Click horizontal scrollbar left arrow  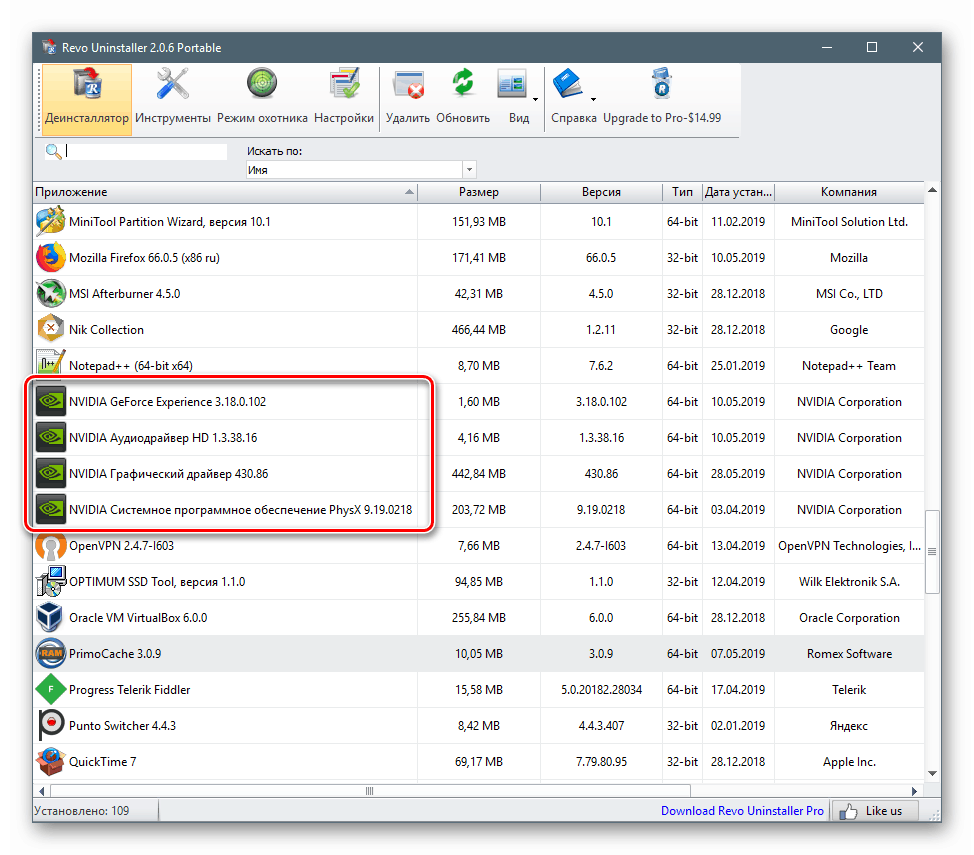(x=42, y=791)
